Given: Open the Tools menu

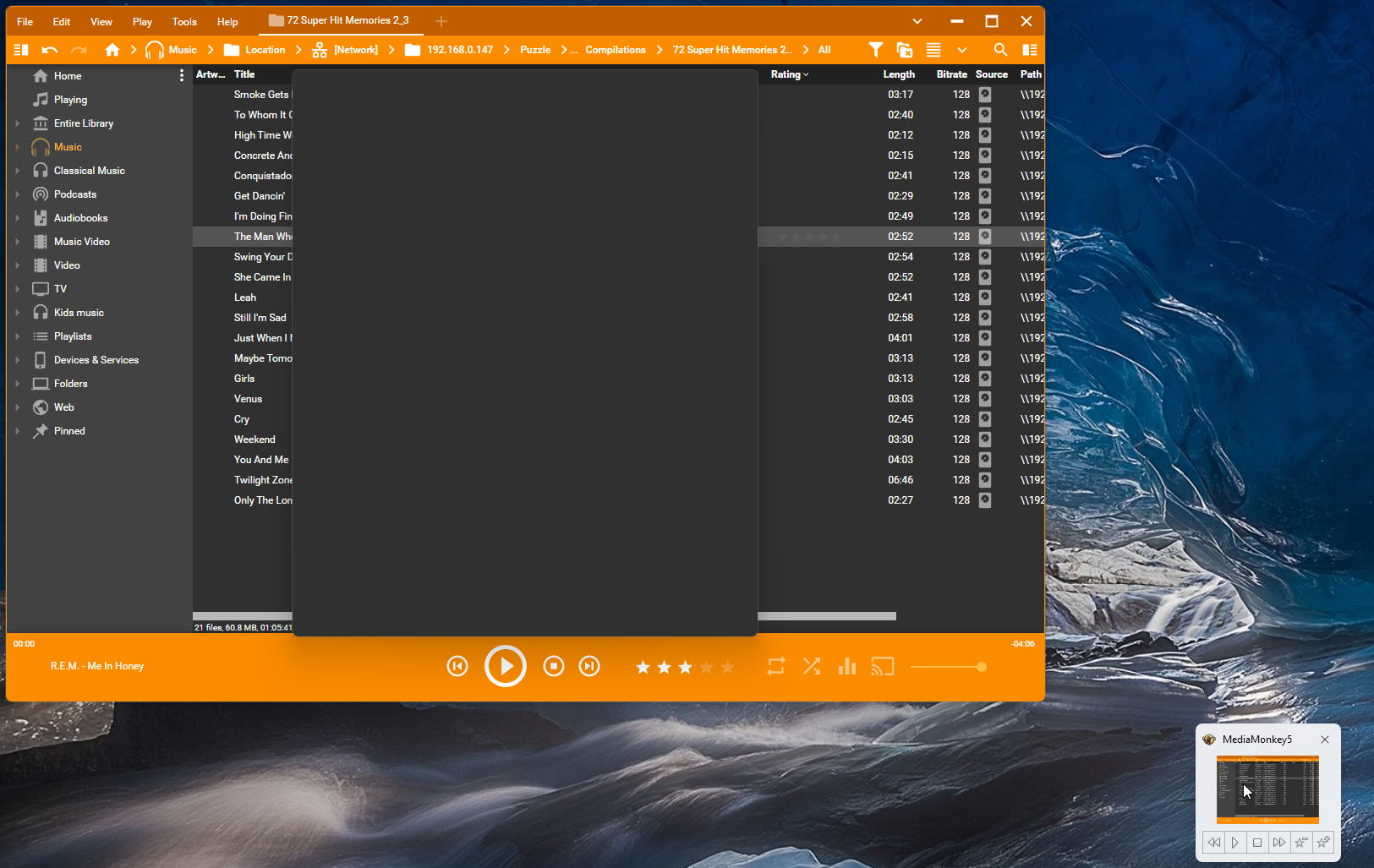Looking at the screenshot, I should coord(184,22).
